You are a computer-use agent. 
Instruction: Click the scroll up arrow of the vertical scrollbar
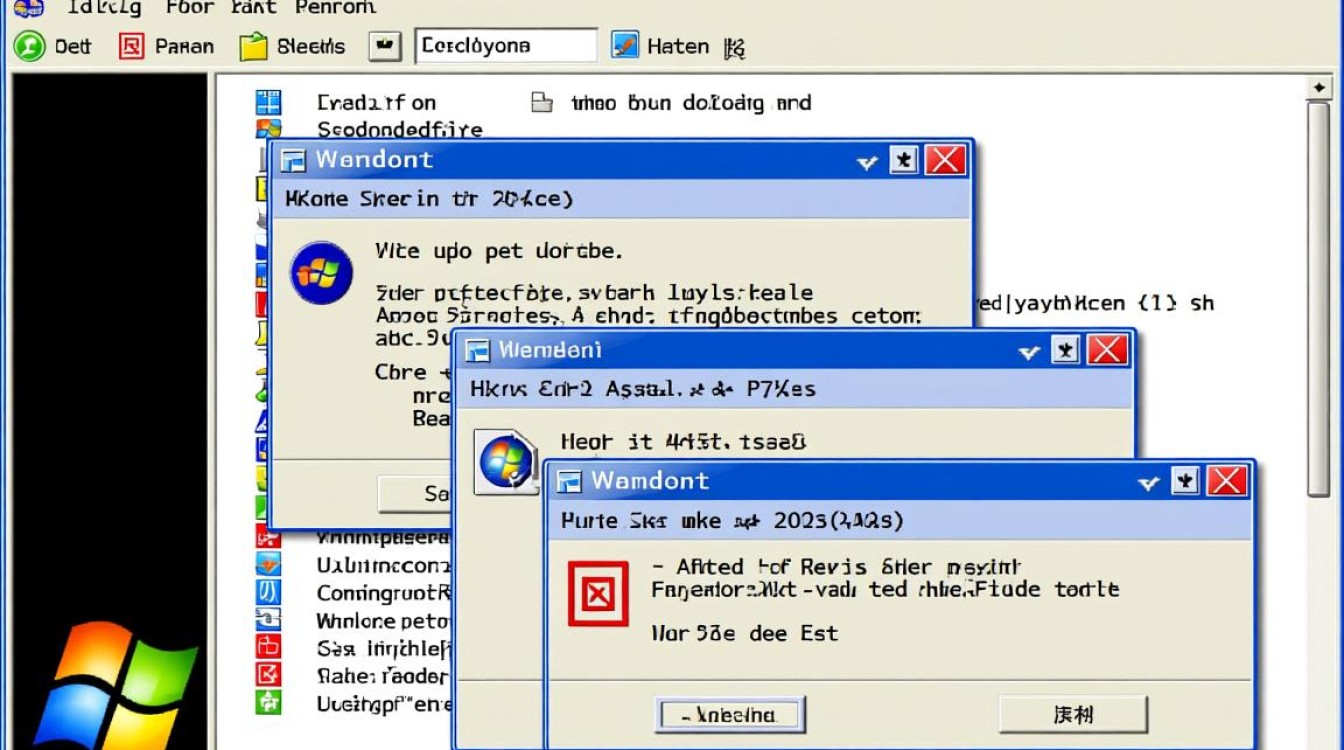click(x=1319, y=89)
